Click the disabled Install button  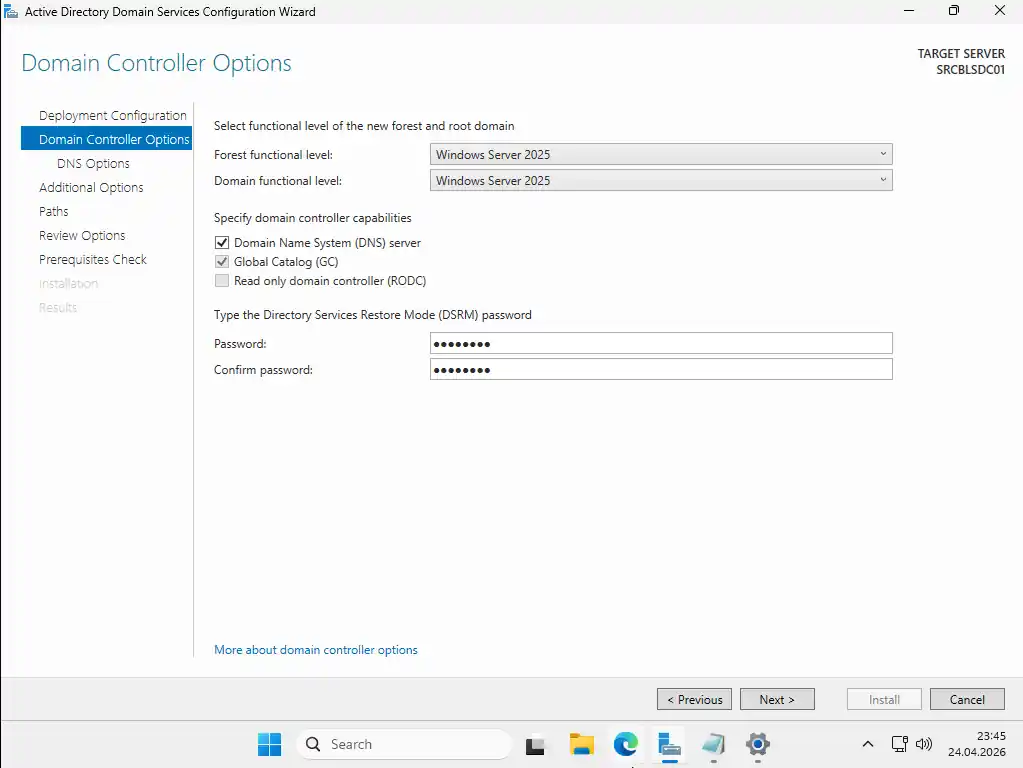coord(884,699)
